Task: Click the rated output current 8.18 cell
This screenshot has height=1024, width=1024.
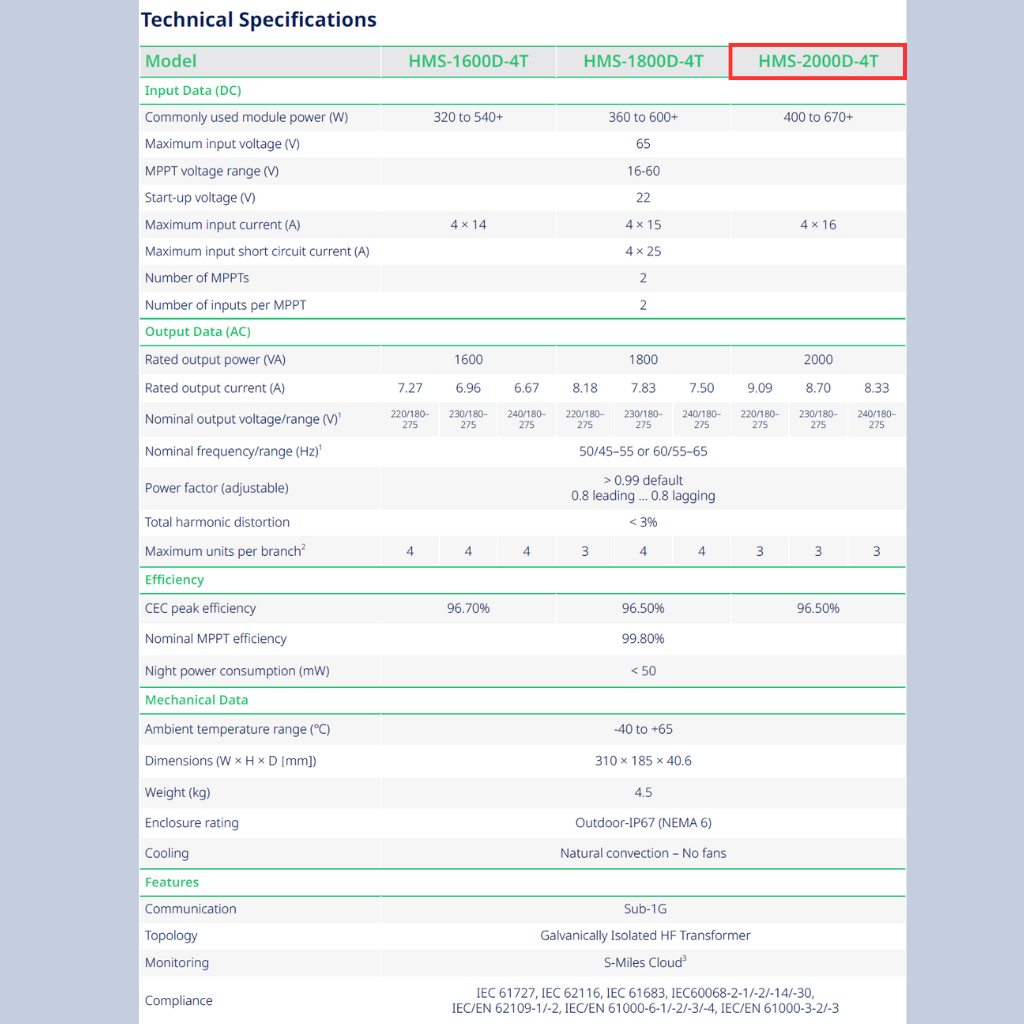Action: [585, 389]
